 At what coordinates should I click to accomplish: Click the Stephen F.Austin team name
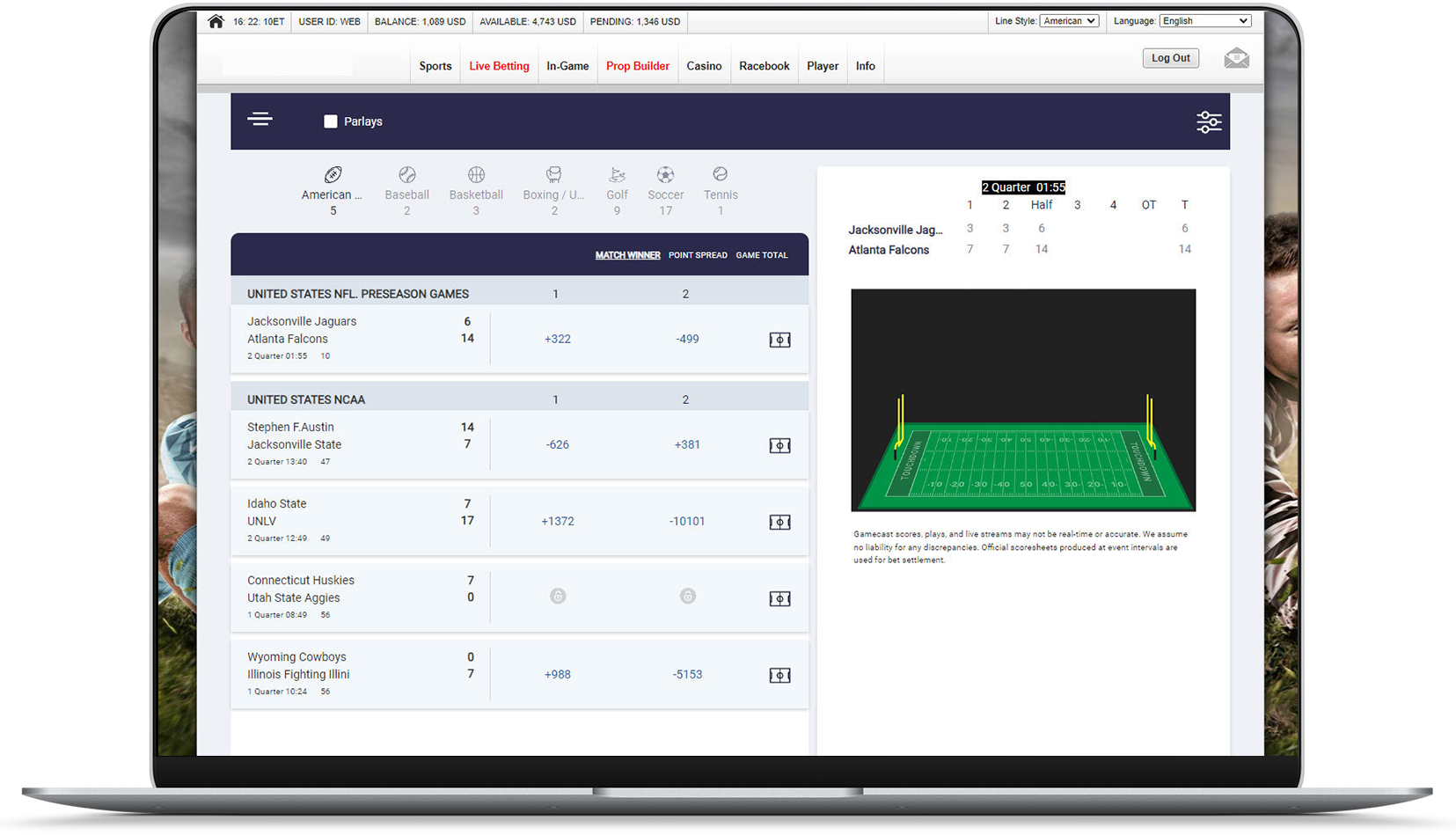click(290, 427)
